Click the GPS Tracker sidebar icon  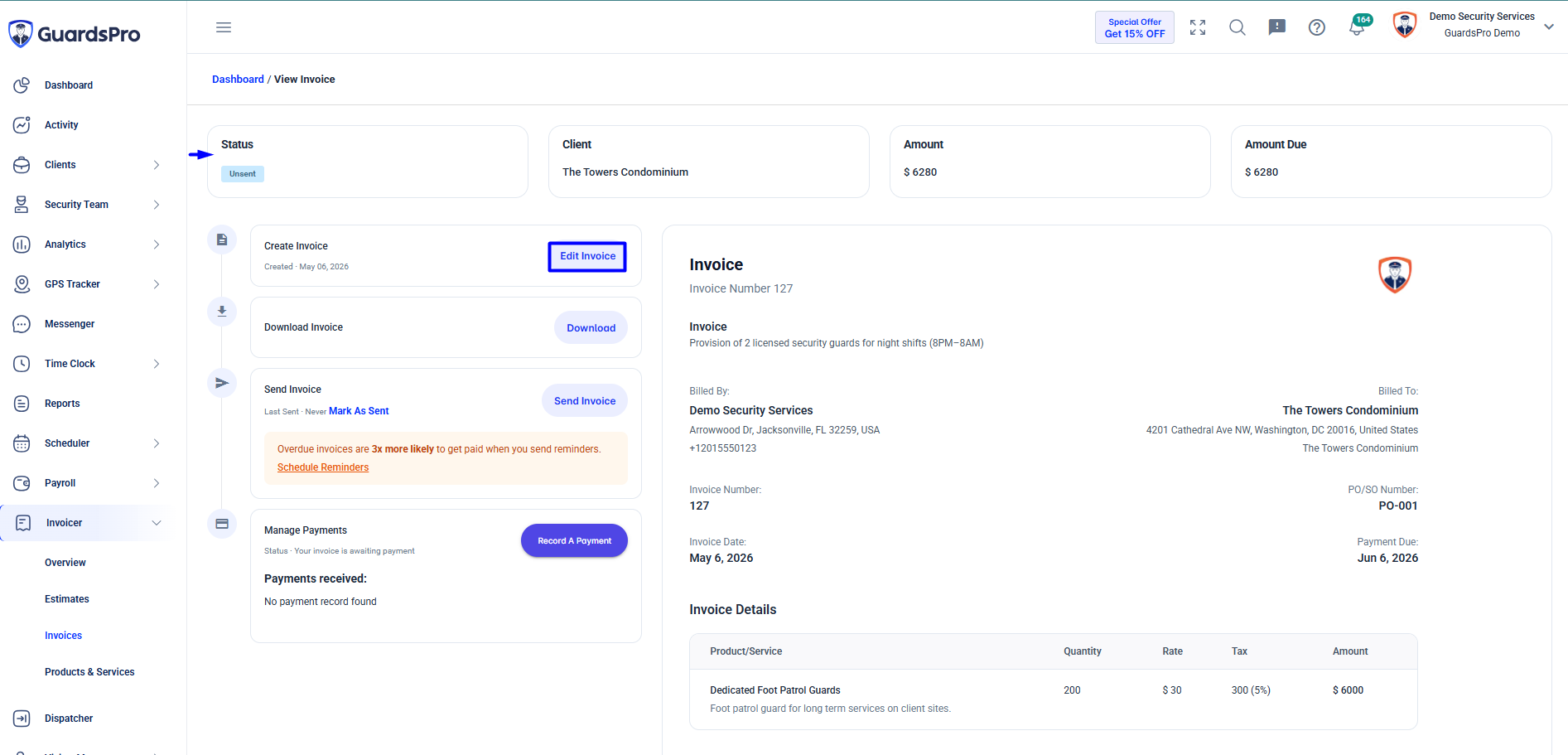pos(22,284)
